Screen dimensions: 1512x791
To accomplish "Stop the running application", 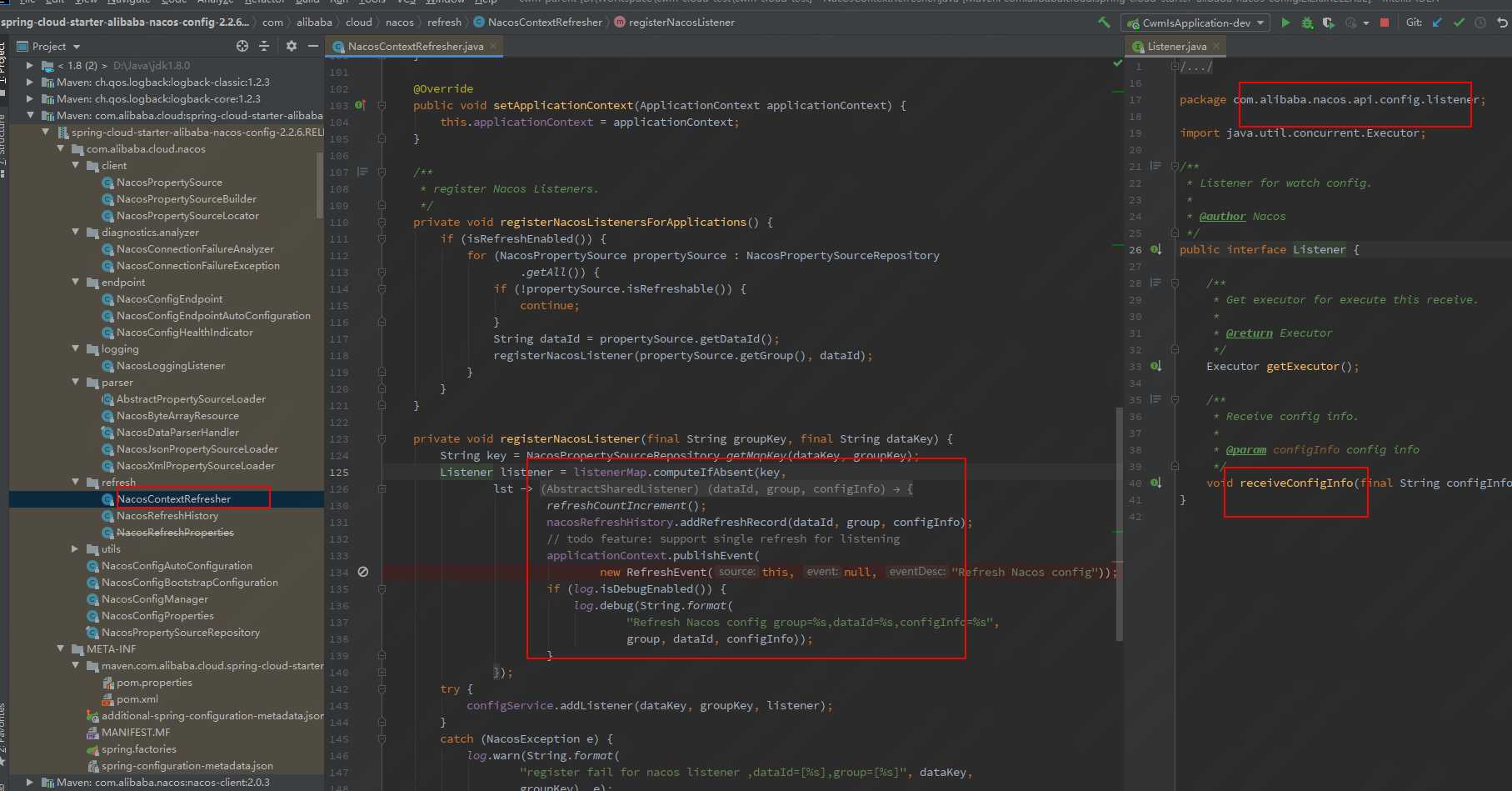I will pyautogui.click(x=1385, y=23).
